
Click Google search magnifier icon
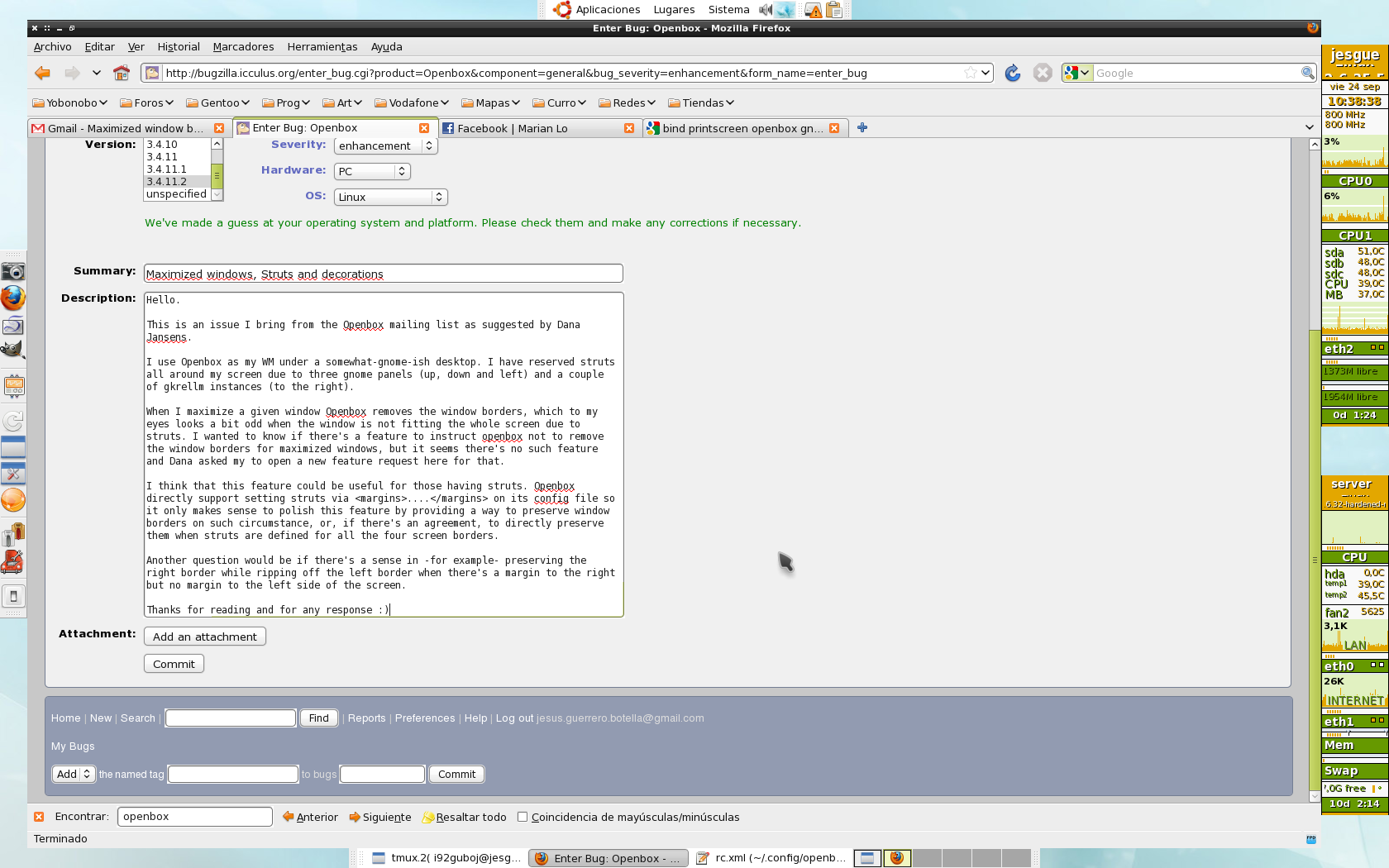click(1307, 74)
